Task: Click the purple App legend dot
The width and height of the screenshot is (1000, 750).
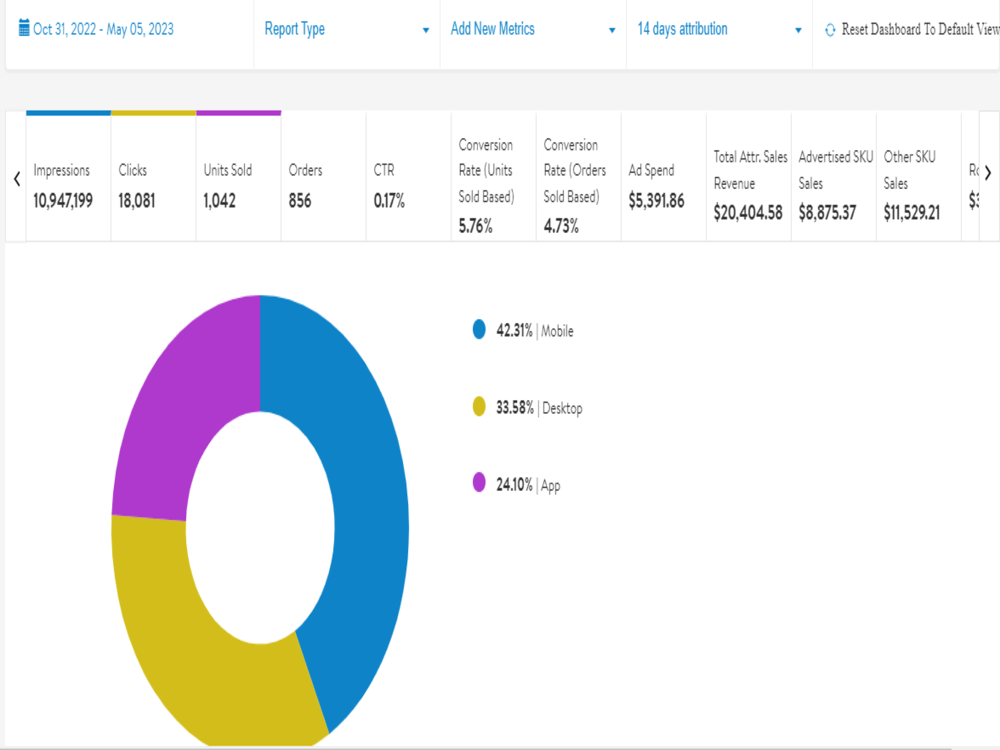Action: point(479,483)
